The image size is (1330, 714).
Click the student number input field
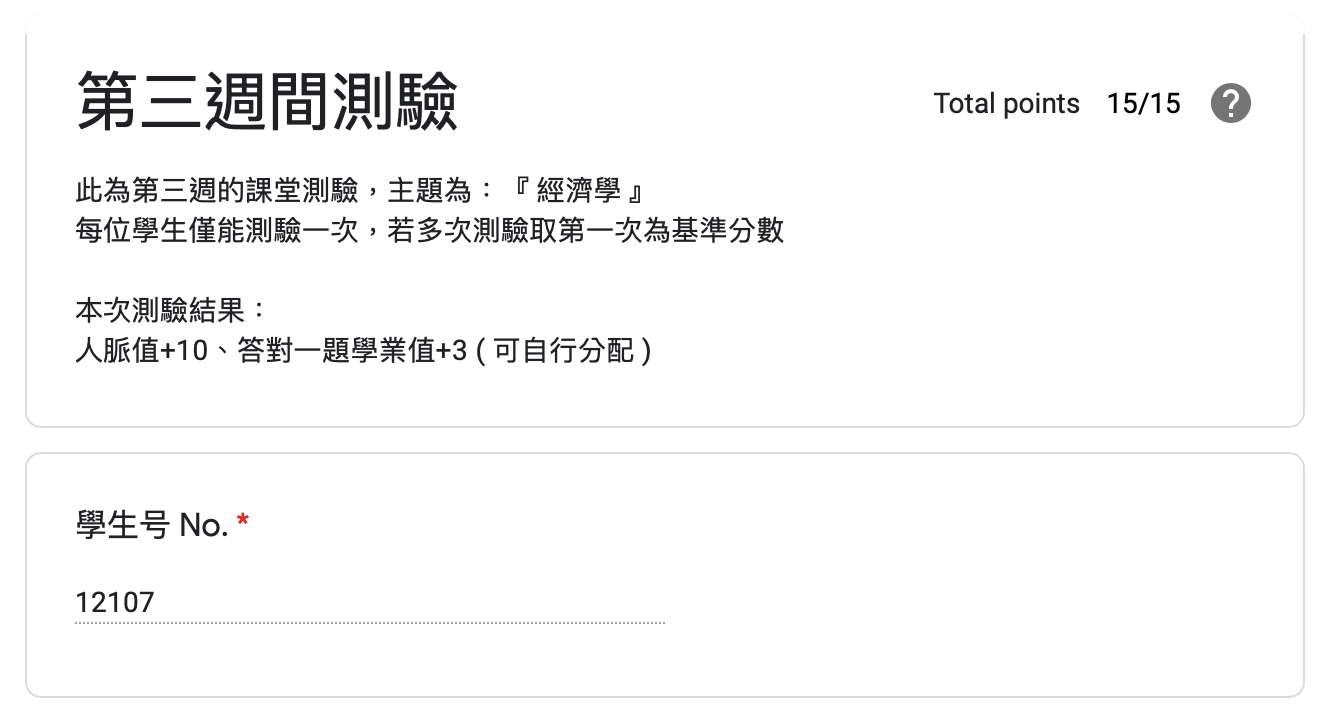coord(370,602)
